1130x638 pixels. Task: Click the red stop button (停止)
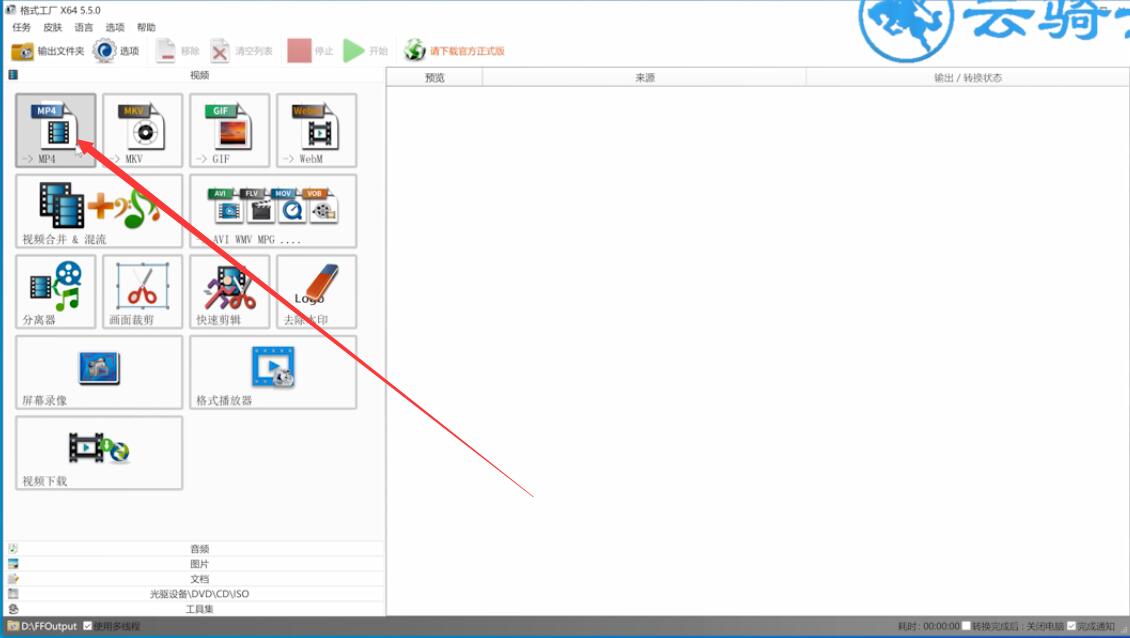[x=299, y=51]
